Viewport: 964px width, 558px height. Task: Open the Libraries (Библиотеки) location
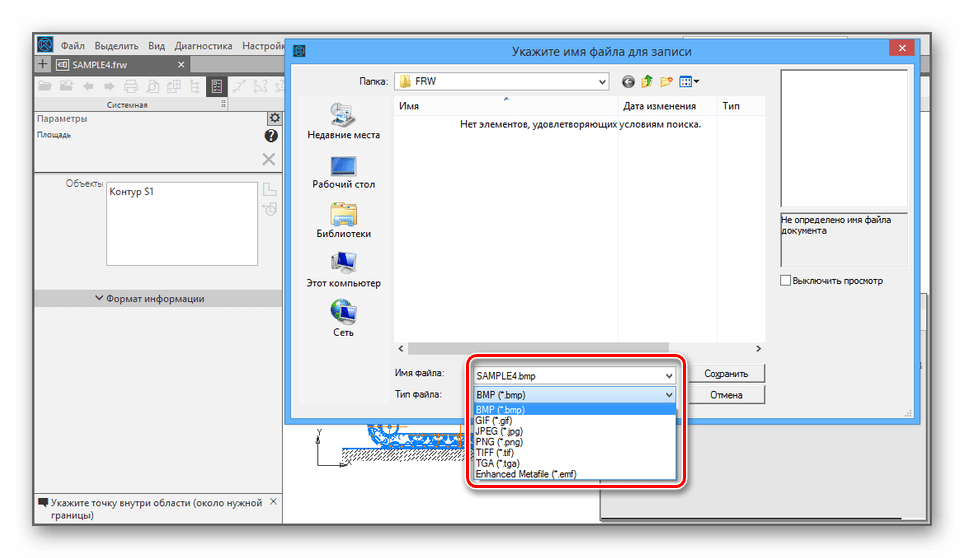tap(343, 216)
